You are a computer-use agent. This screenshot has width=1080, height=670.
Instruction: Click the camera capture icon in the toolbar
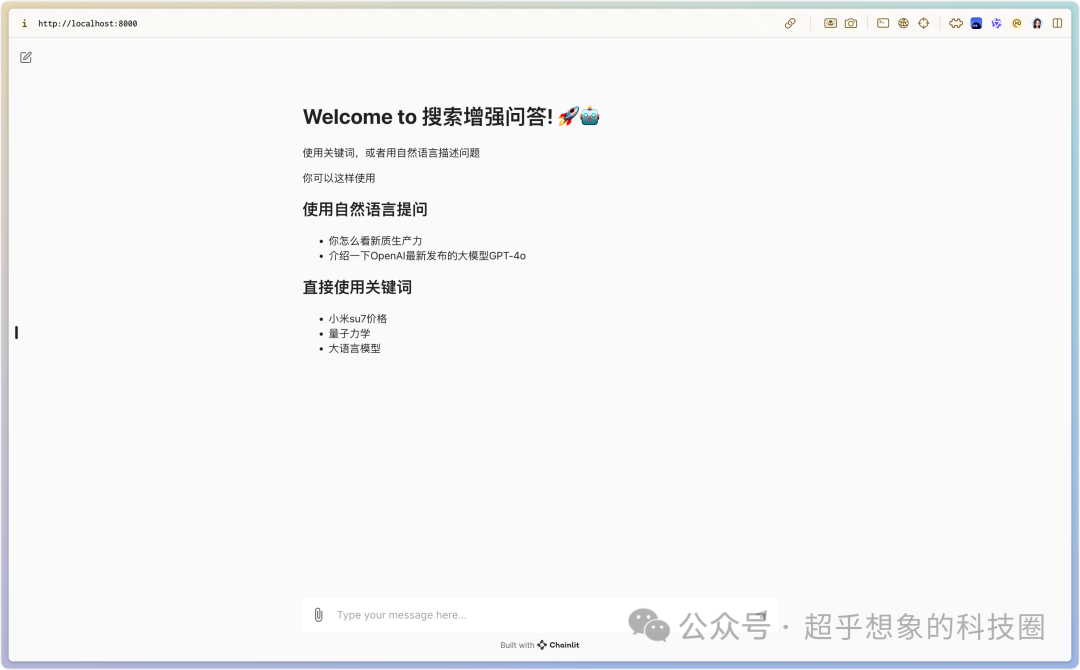[851, 23]
